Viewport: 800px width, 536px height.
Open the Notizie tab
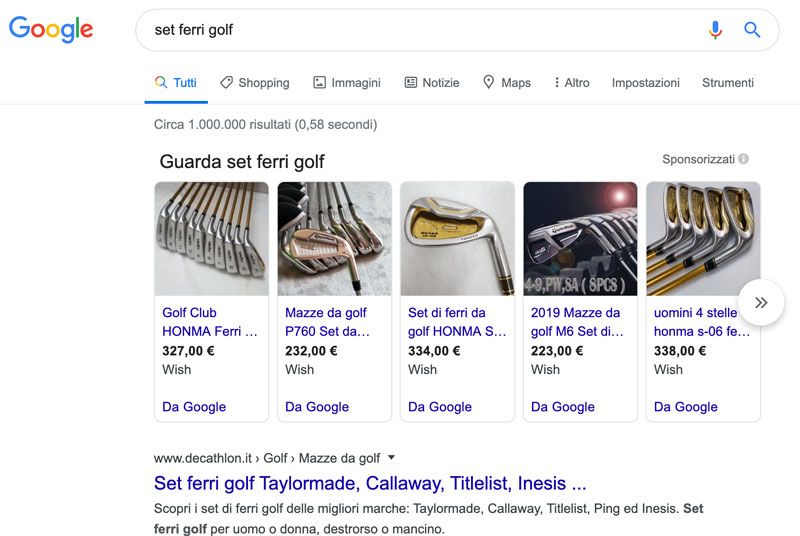[431, 83]
